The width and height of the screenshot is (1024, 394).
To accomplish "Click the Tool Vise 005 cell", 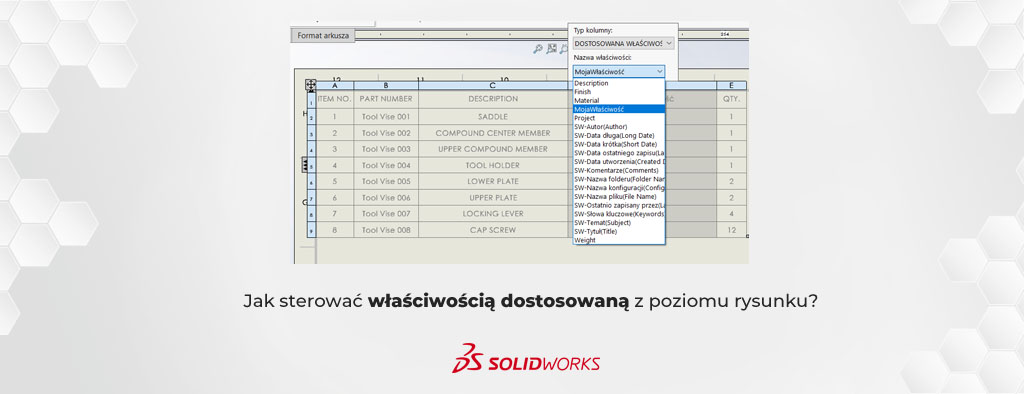I will click(x=386, y=182).
